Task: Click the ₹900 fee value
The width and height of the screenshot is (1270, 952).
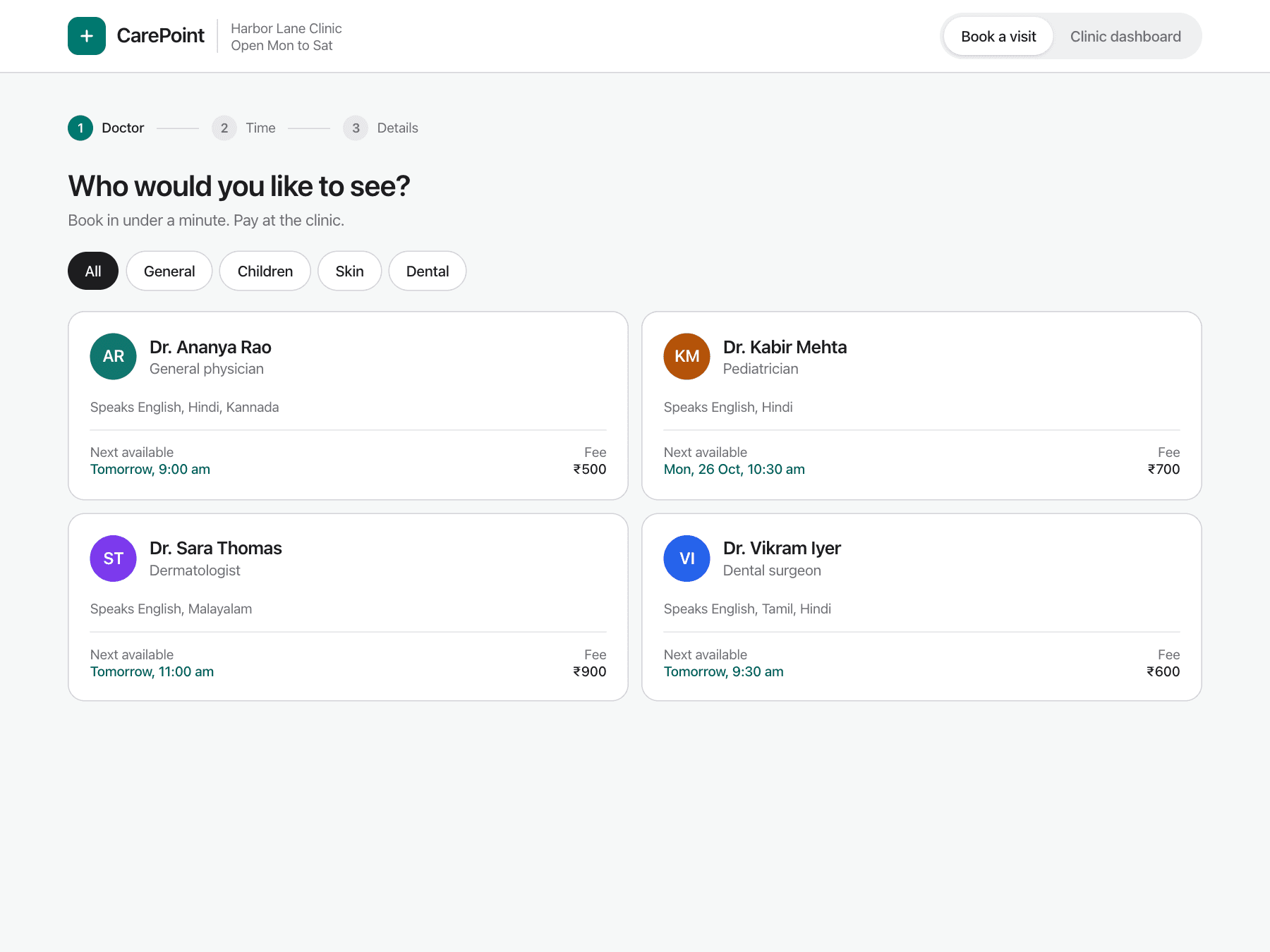Action: pos(590,671)
